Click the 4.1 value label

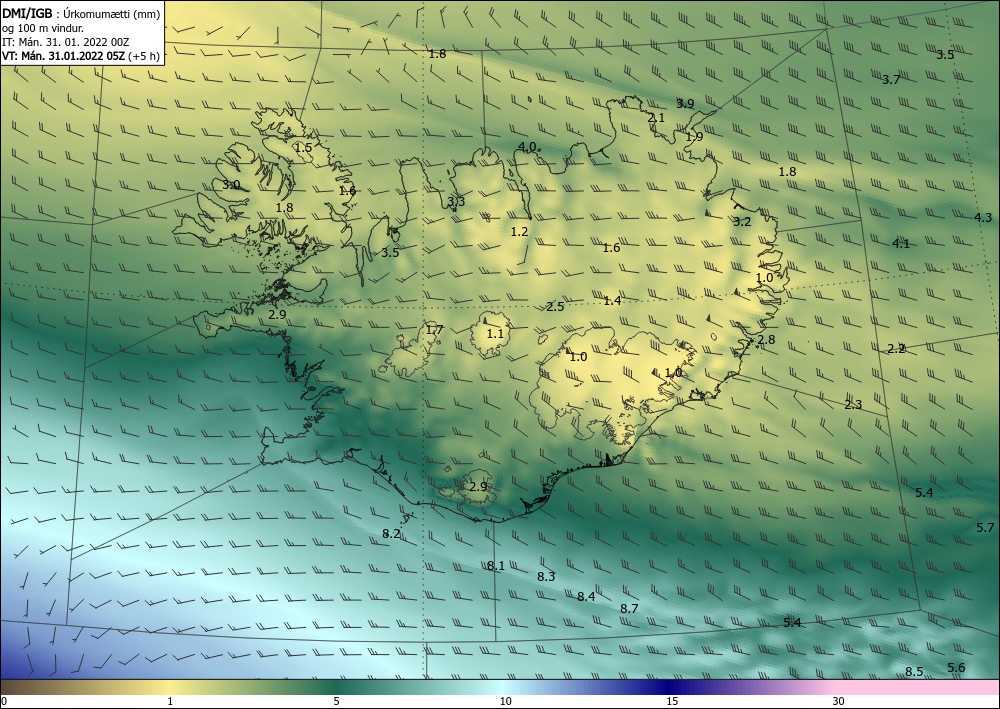click(x=901, y=244)
